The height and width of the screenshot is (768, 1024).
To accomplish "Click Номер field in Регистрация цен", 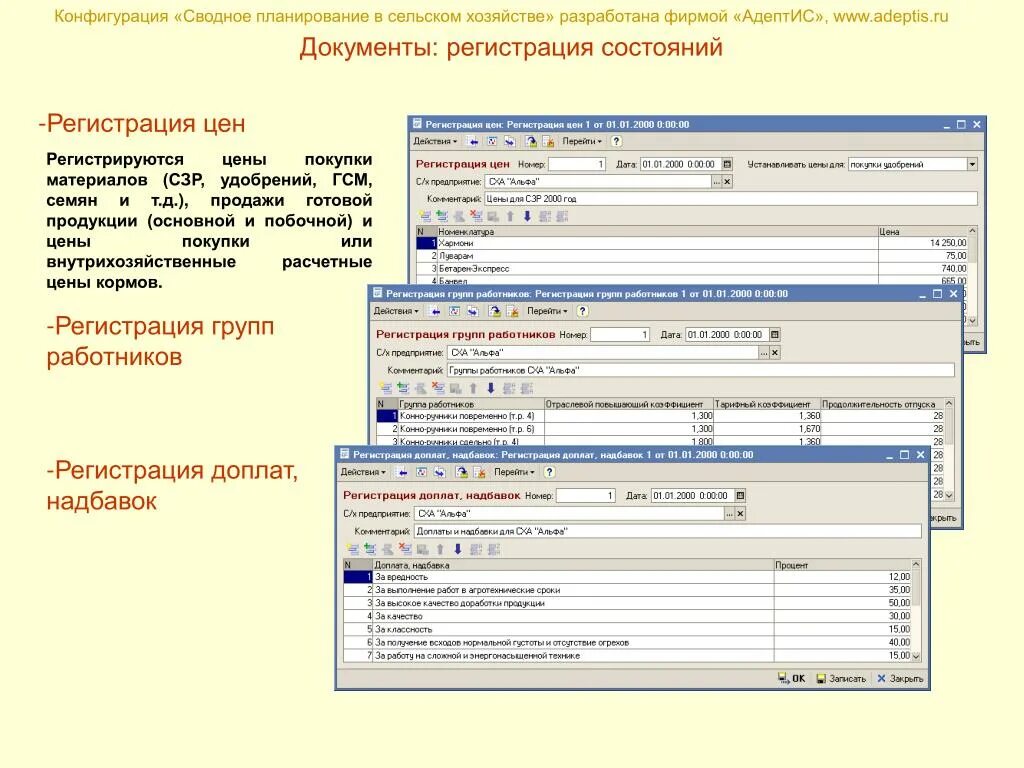I will (577, 164).
